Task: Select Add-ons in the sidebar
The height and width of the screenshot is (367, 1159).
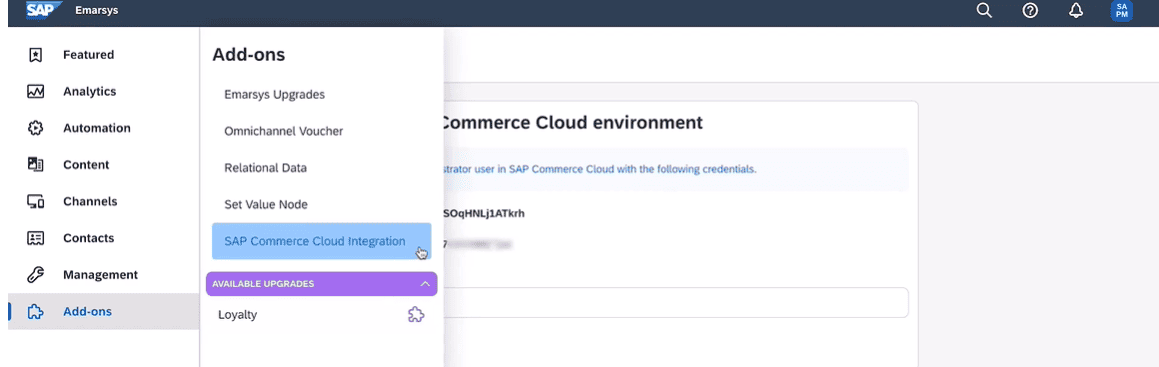Action: [103, 312]
